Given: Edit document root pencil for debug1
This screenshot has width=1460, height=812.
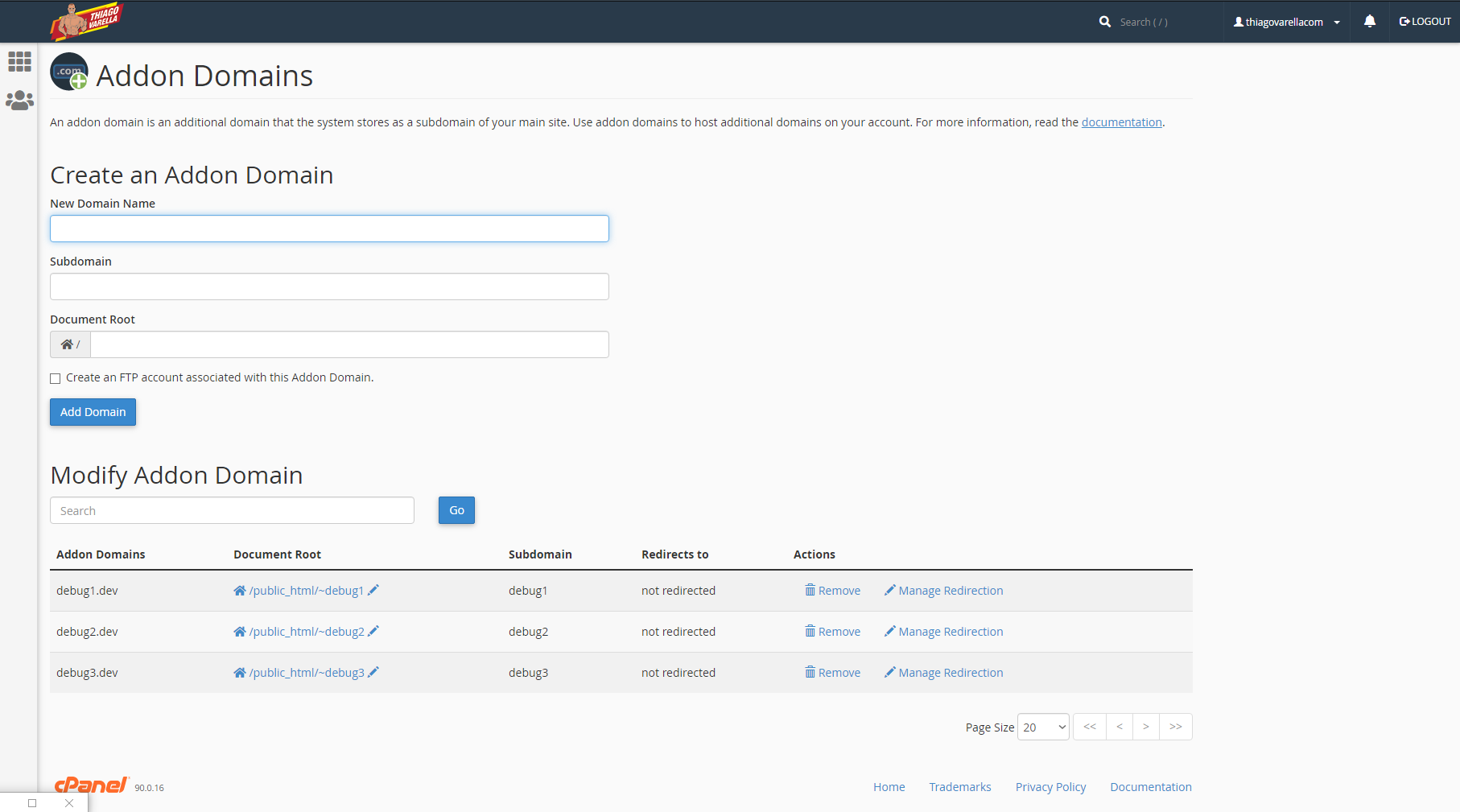Looking at the screenshot, I should click(x=373, y=590).
